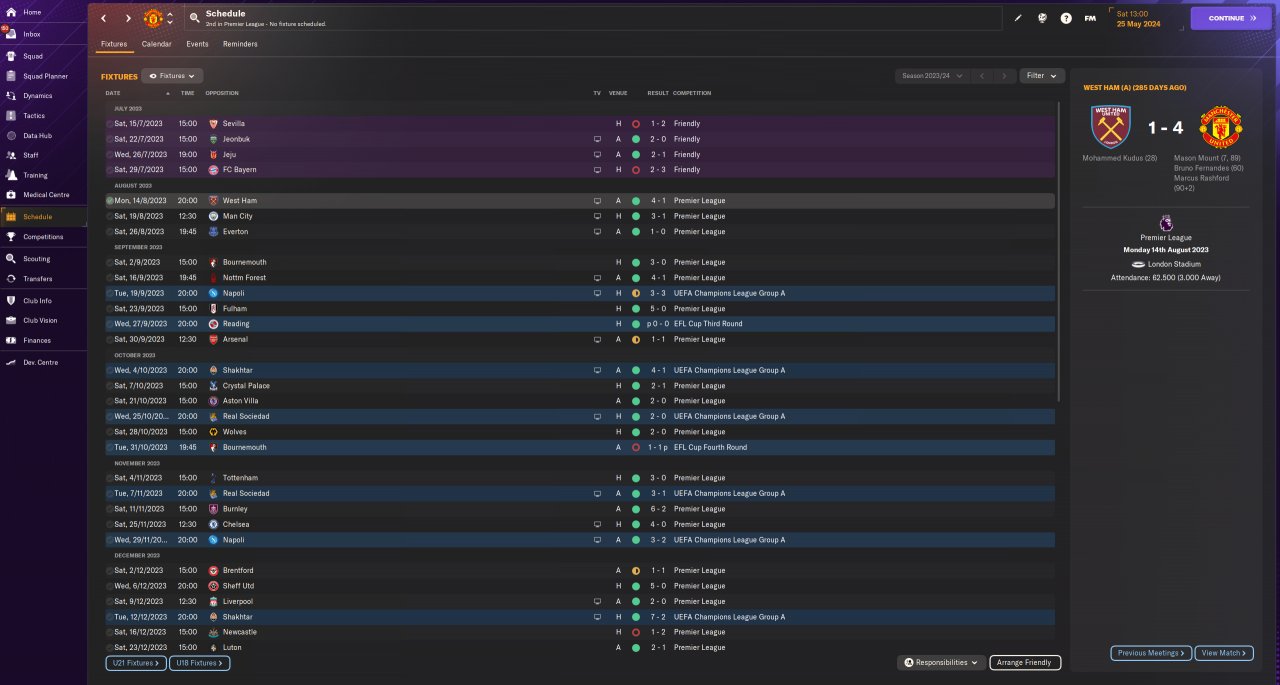Viewport: 1280px width, 685px height.
Task: Open the Squad Planner in the sidebar
Action: click(45, 76)
